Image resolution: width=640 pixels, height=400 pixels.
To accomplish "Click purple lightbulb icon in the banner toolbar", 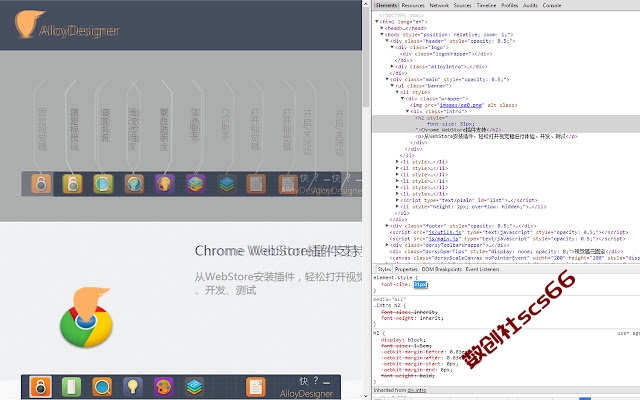I will point(165,184).
